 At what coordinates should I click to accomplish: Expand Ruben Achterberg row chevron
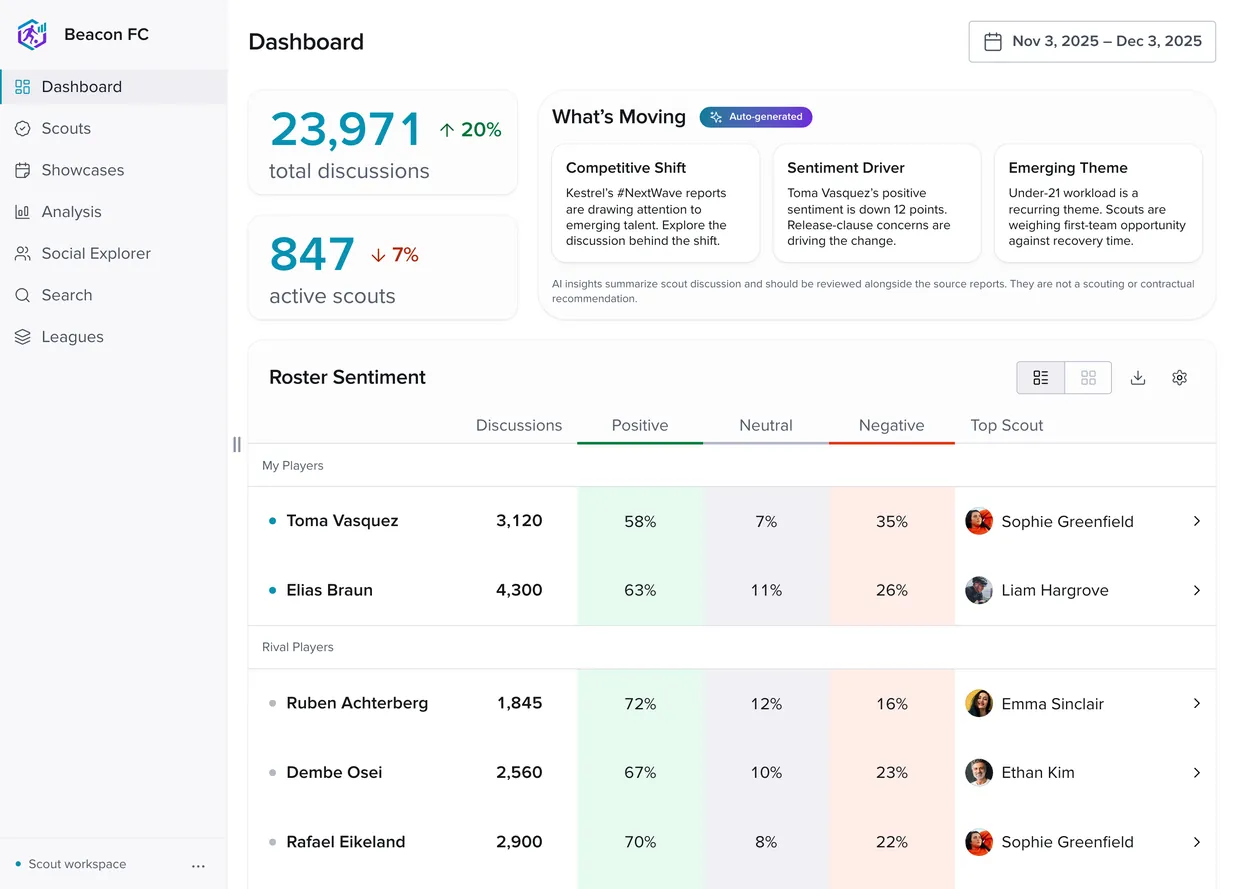[1196, 703]
